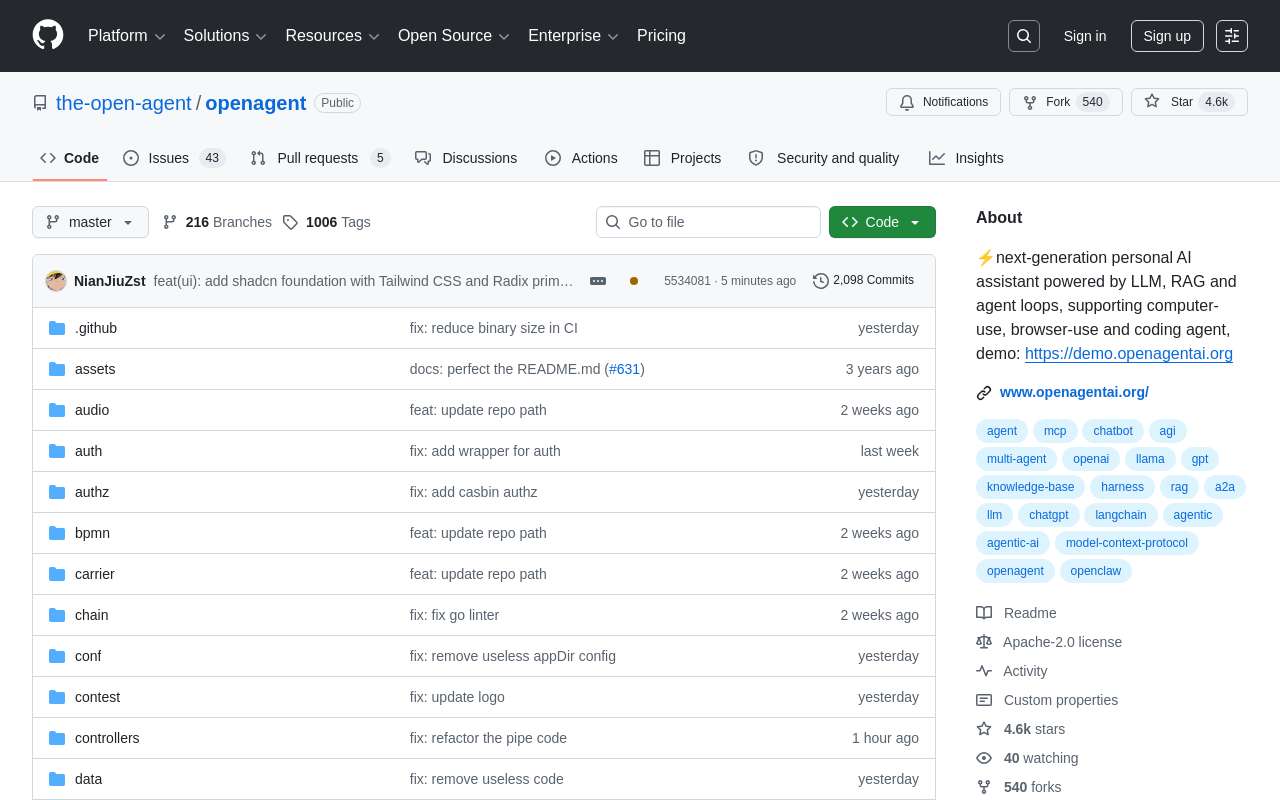The height and width of the screenshot is (800, 1280).
Task: Click the Sign up button
Action: pos(1167,36)
